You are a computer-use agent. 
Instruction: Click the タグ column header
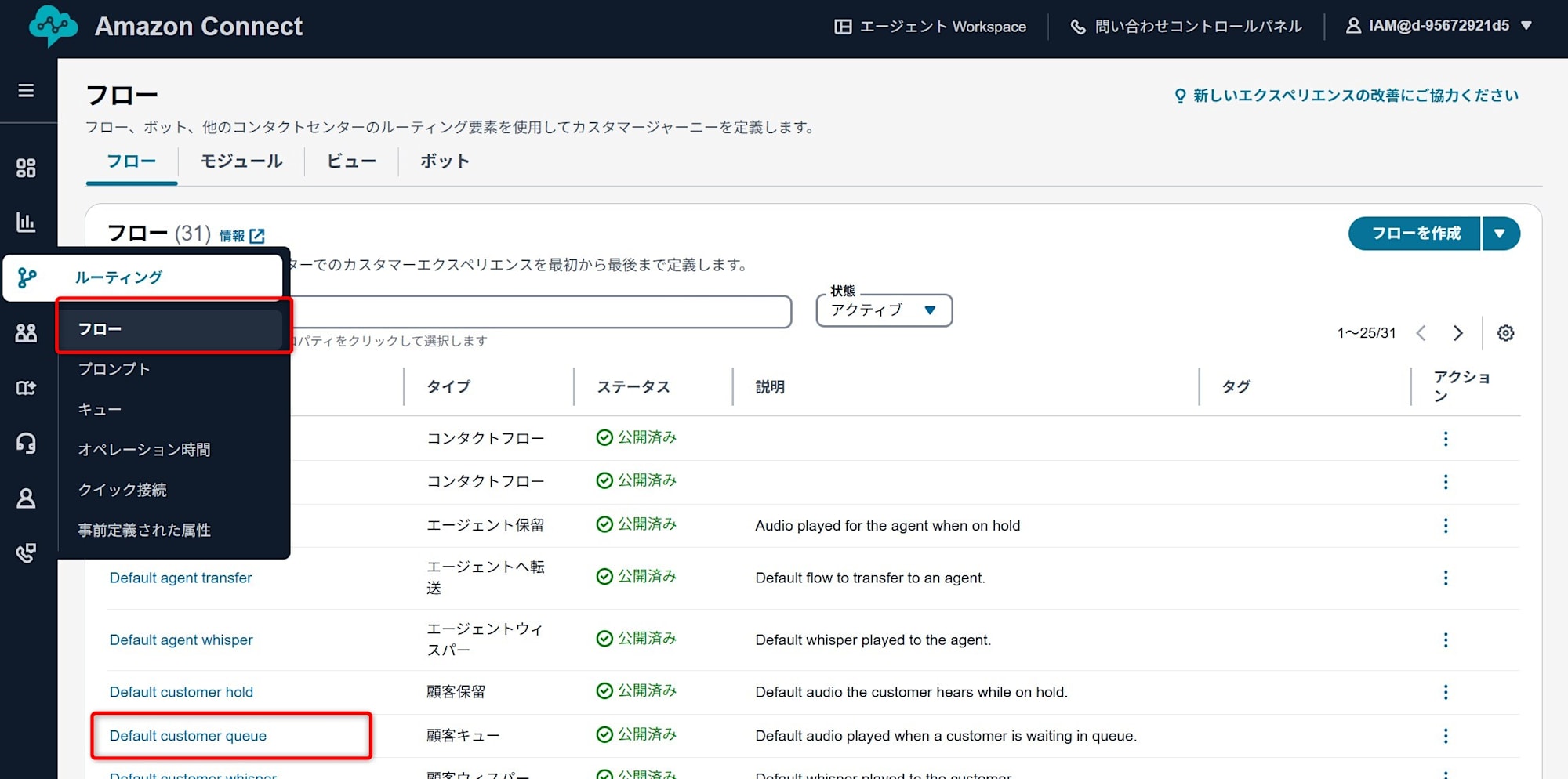[1236, 387]
